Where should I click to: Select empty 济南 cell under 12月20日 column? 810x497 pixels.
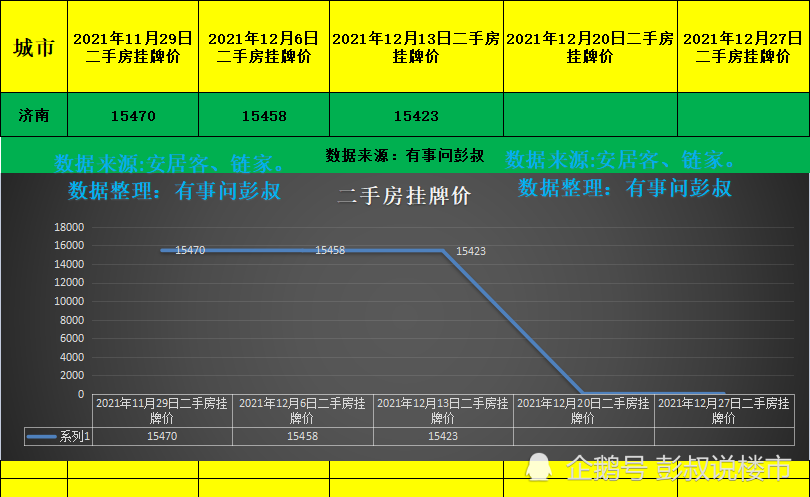click(590, 115)
